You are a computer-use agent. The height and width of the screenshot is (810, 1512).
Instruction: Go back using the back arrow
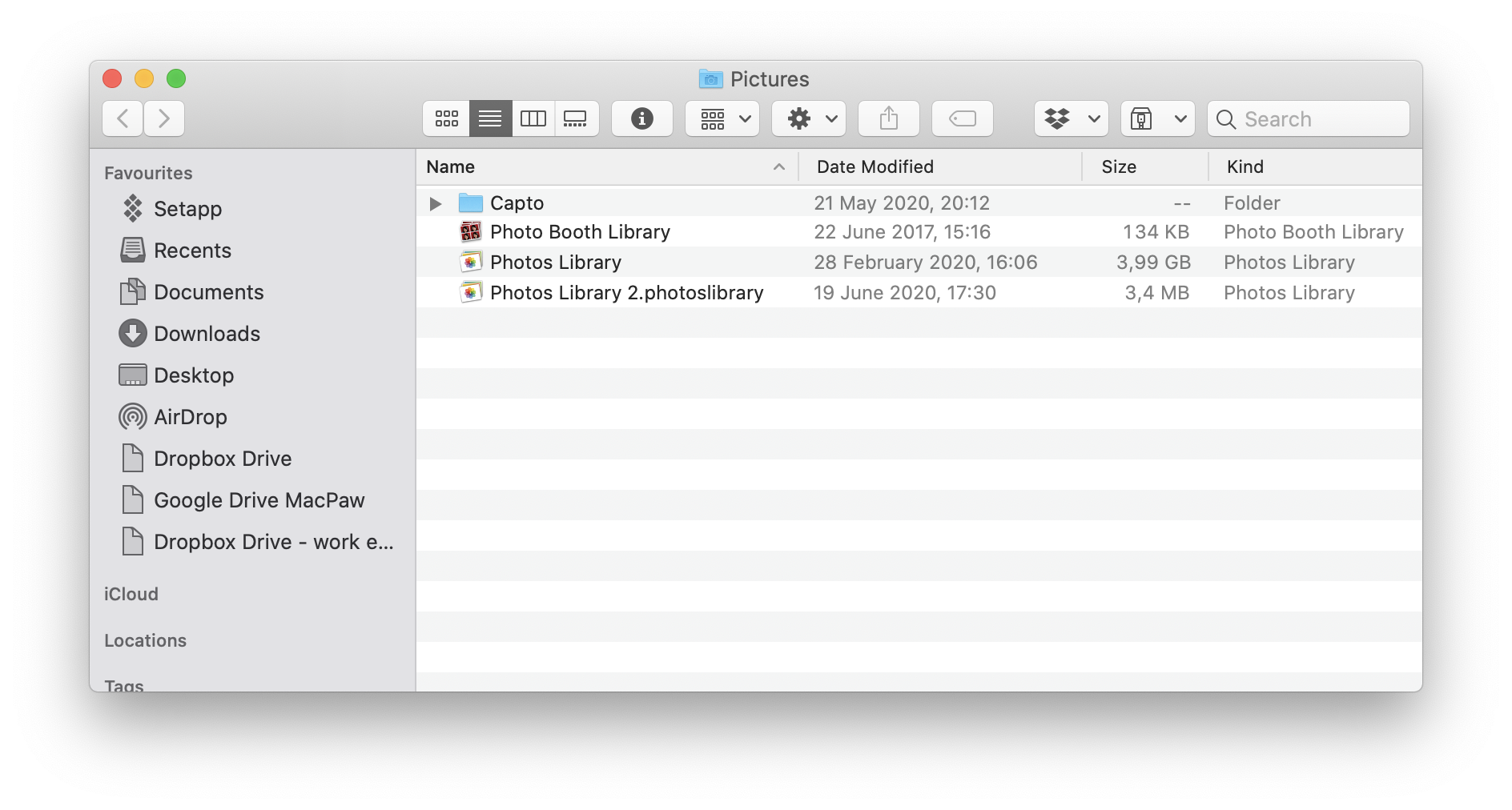click(122, 118)
